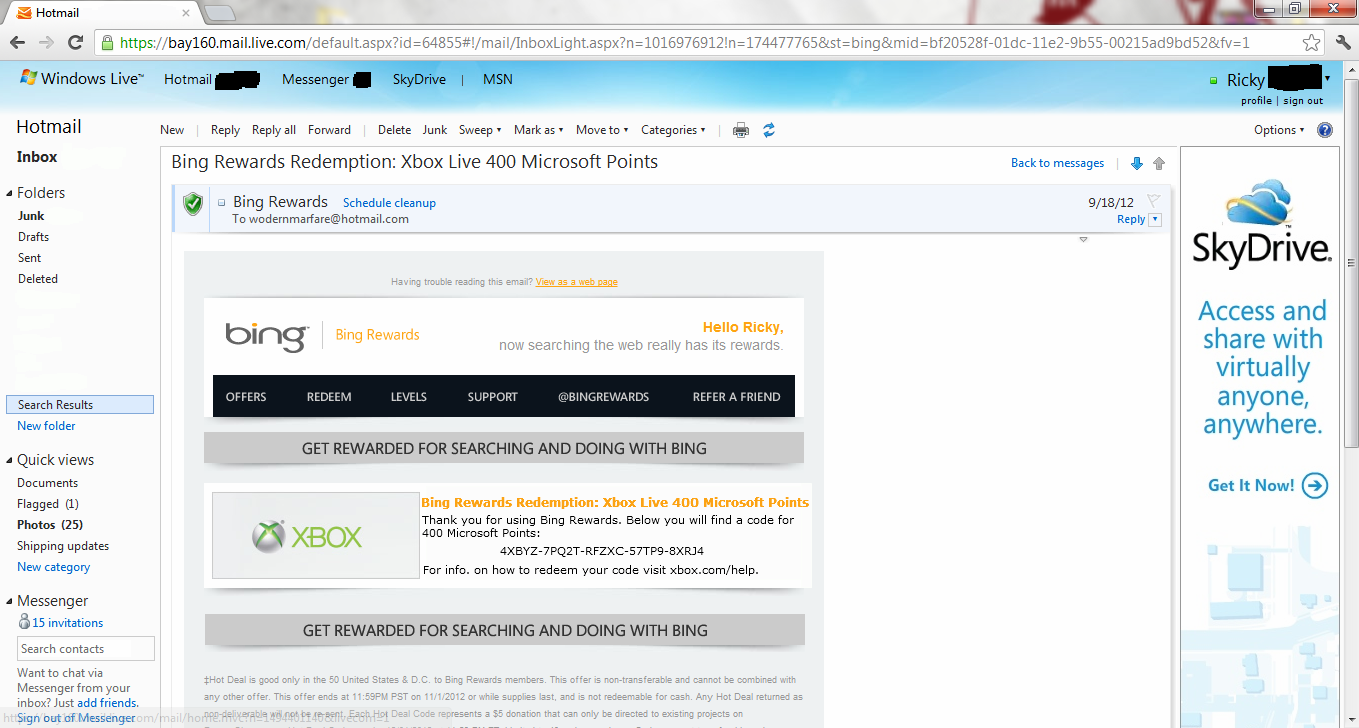Click the green trusted sender shield icon
The width and height of the screenshot is (1359, 728).
193,204
